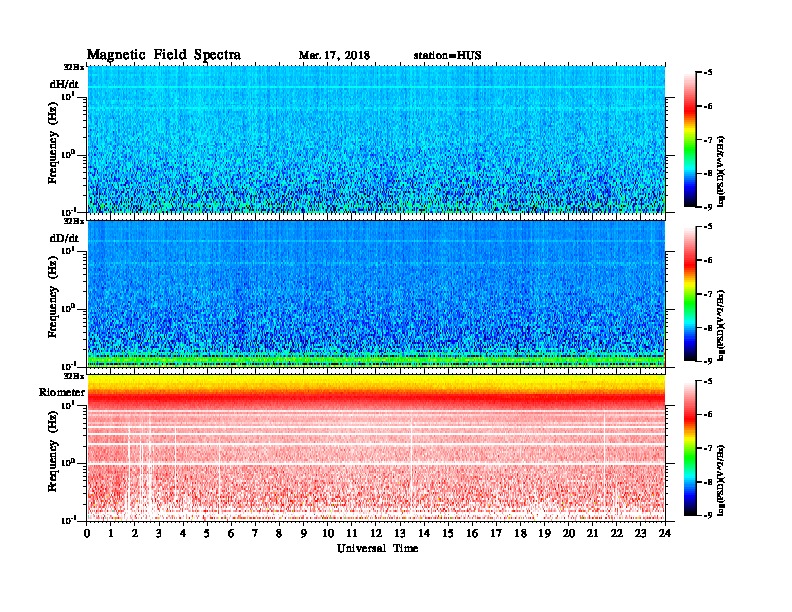Click hour tick label "23" on time axis
This screenshot has width=792, height=612.
641,533
